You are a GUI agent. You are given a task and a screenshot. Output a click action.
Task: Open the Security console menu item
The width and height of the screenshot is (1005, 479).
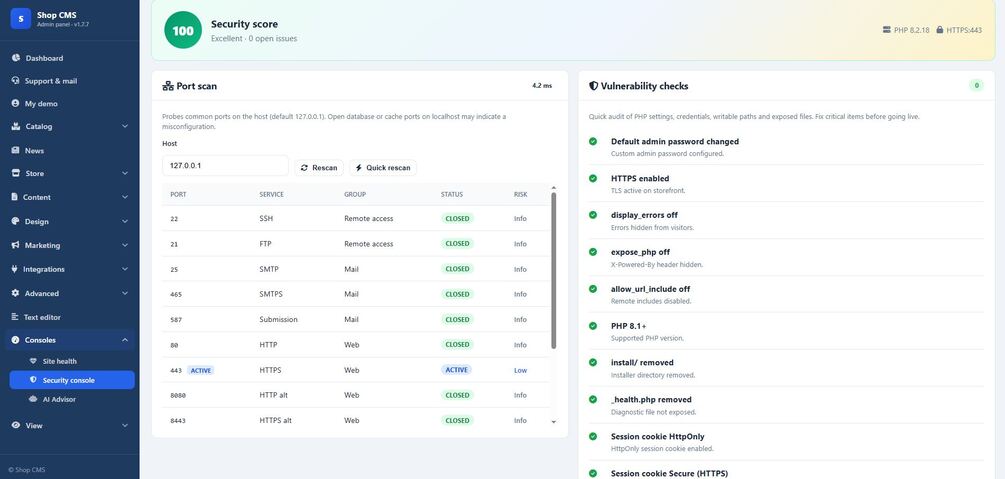pos(72,380)
